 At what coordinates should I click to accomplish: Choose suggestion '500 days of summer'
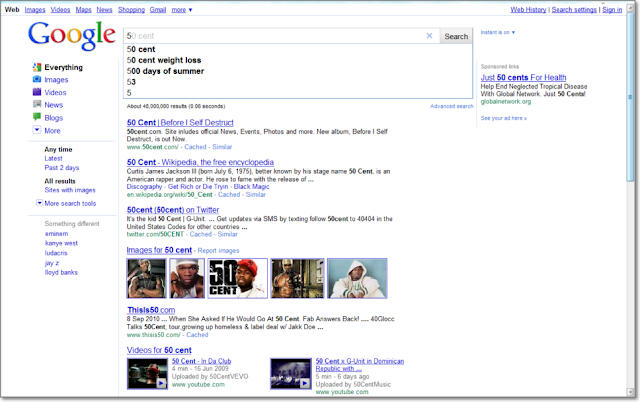tap(165, 71)
